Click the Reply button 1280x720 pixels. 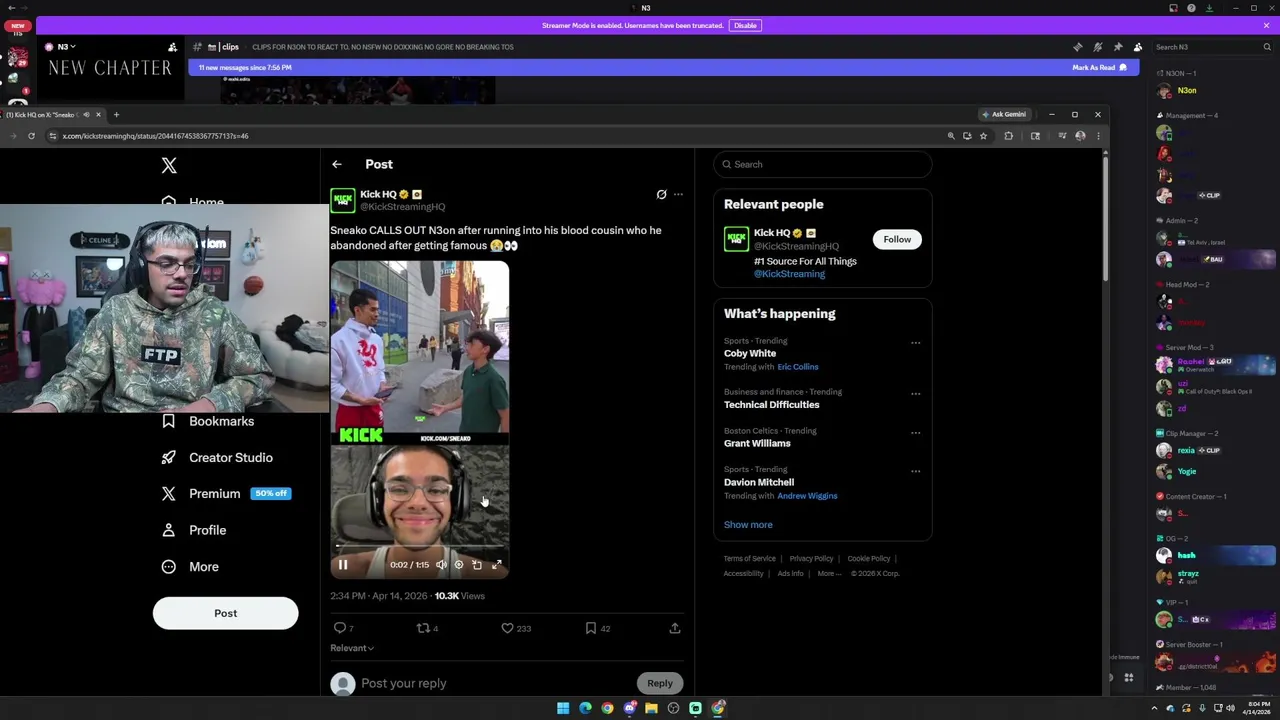[660, 683]
